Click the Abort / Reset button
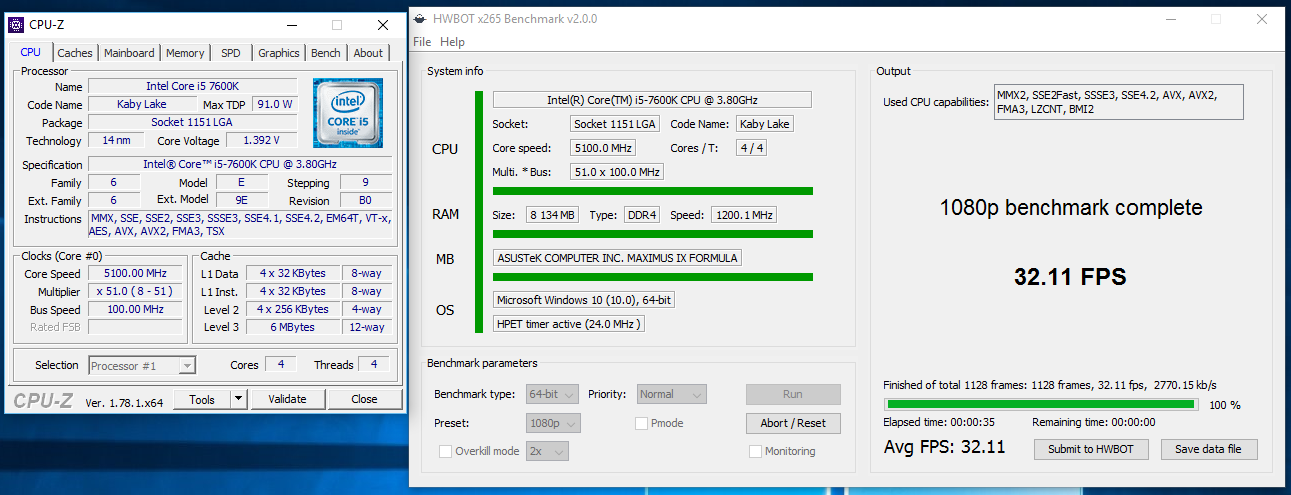The width and height of the screenshot is (1291, 495). click(793, 423)
